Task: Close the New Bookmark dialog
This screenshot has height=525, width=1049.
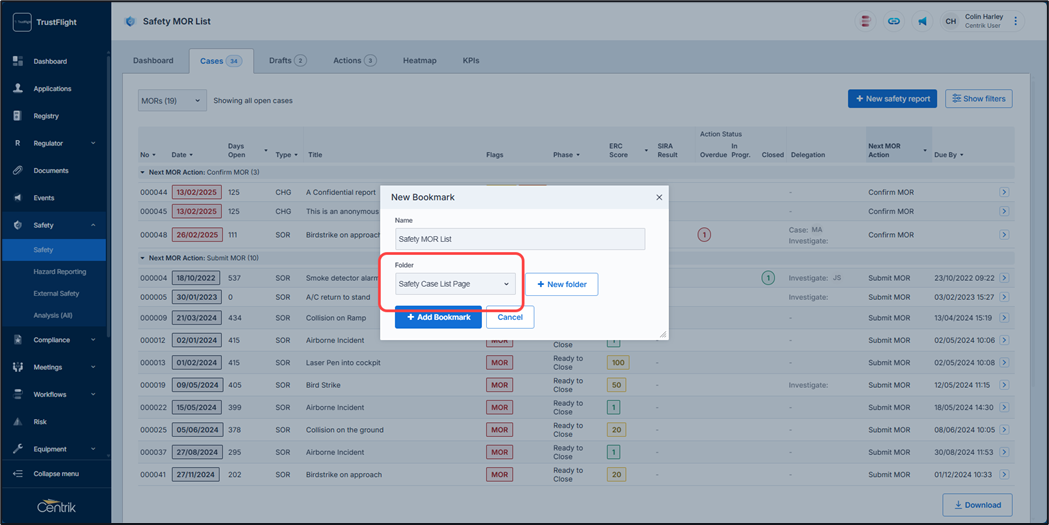Action: pyautogui.click(x=659, y=197)
